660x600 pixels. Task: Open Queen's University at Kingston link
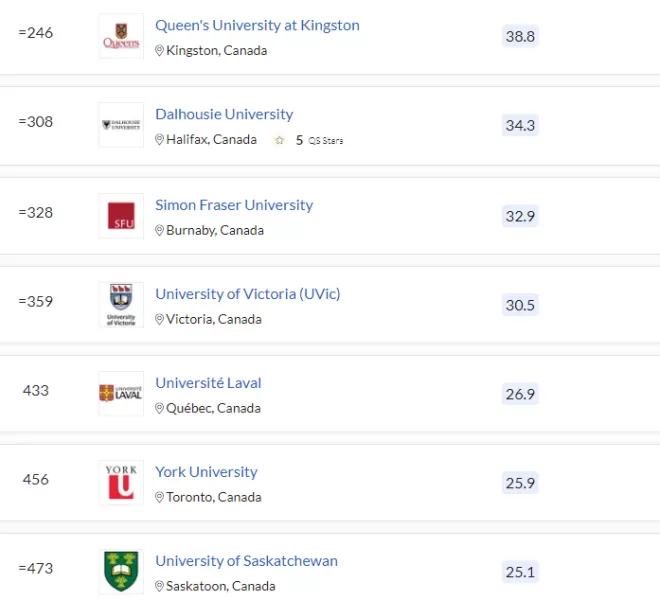coord(257,25)
